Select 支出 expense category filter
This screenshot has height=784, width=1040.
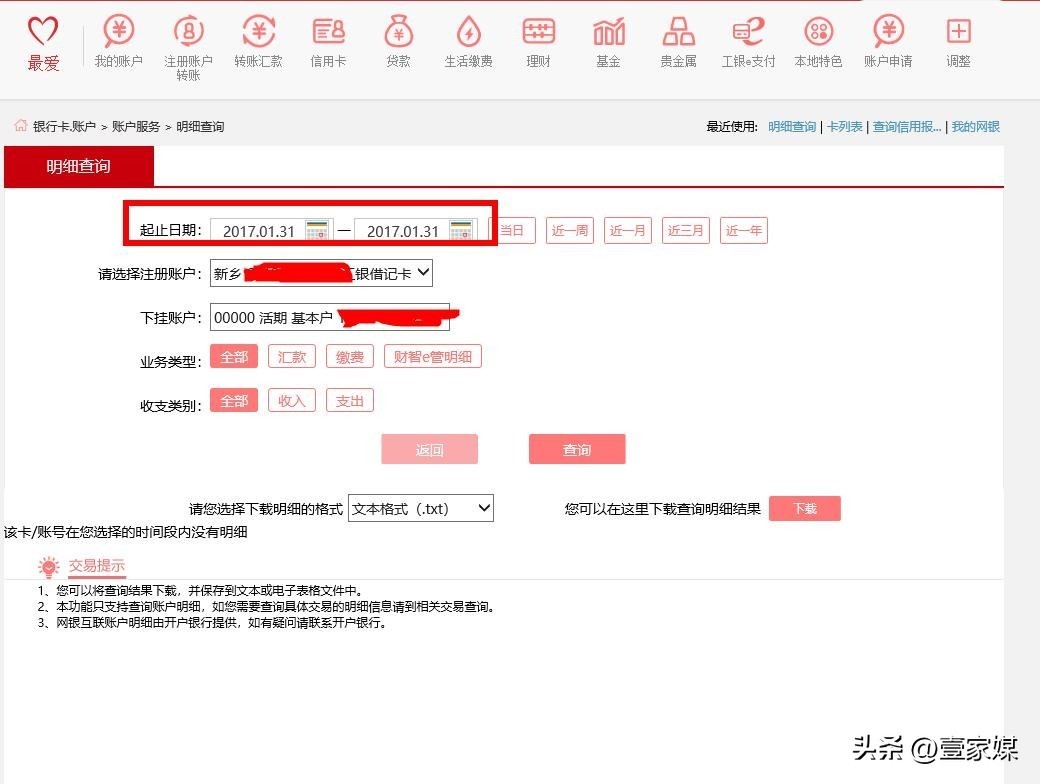(349, 401)
